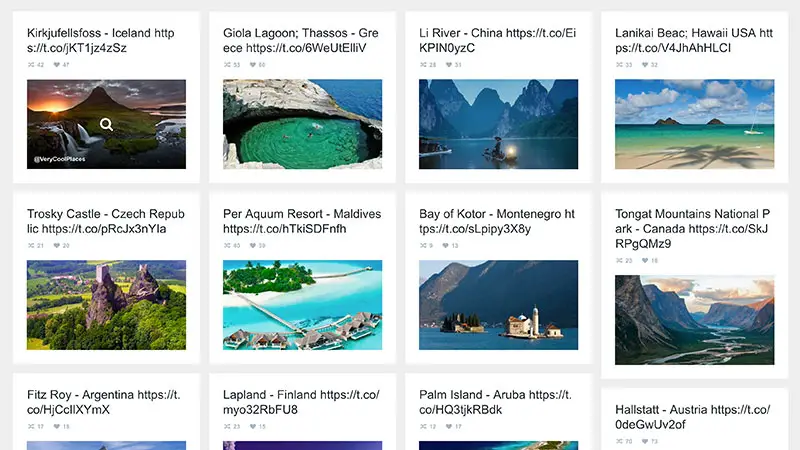This screenshot has height=450, width=800.
Task: Open the Maldives resort overwater bungalows photo
Action: click(302, 305)
